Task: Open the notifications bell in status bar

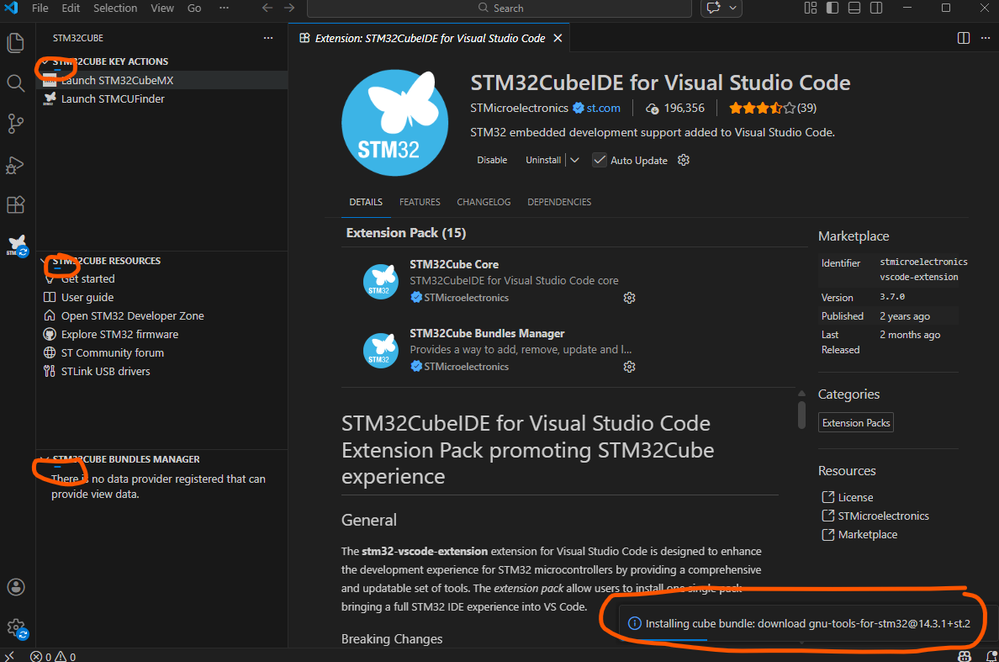Action: (x=991, y=656)
